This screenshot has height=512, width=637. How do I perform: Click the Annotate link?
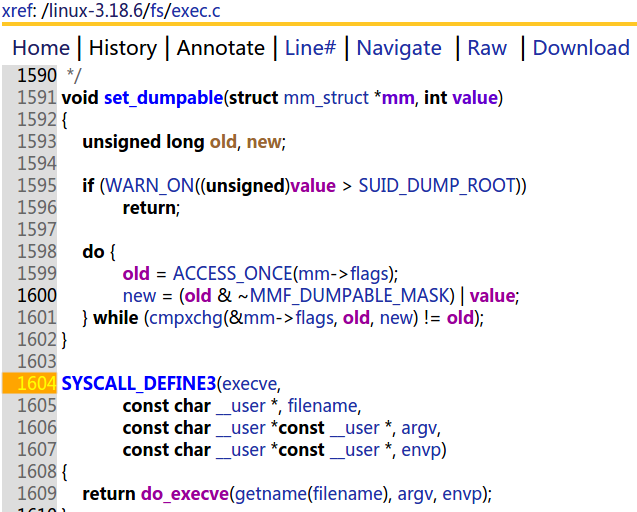(x=221, y=48)
